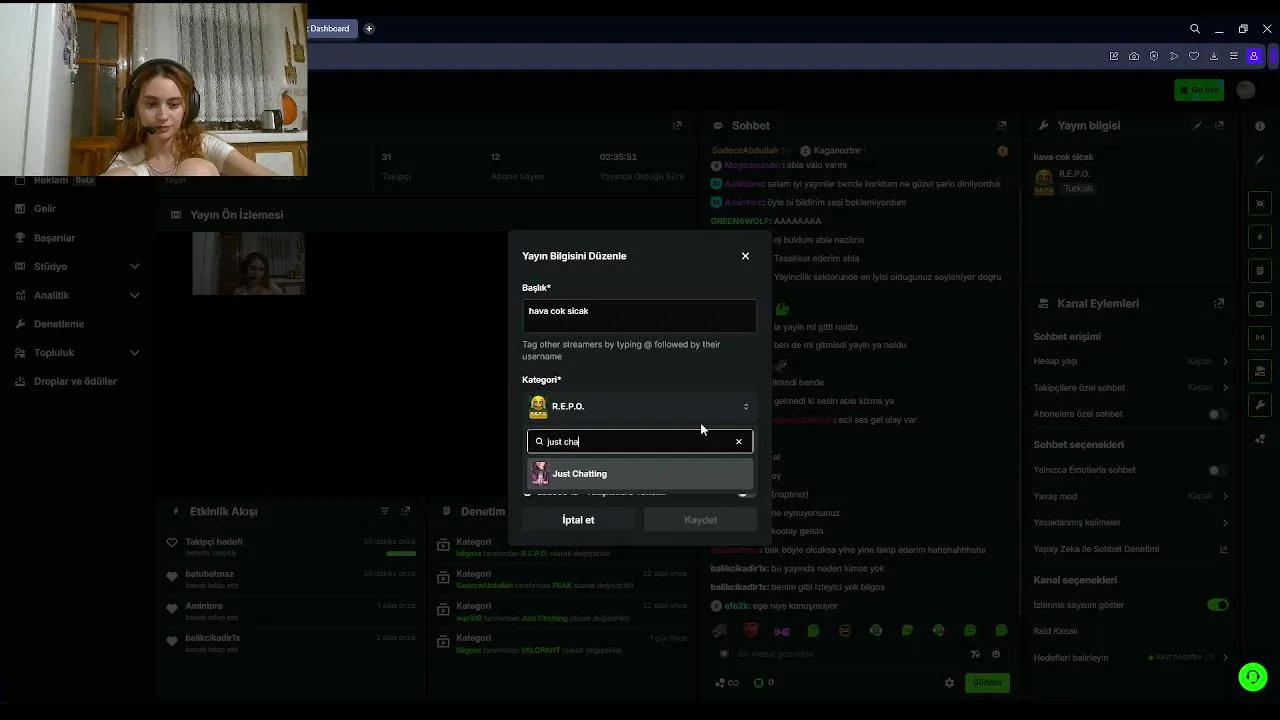Click the Amintore follow activity entry
Image resolution: width=1280 pixels, height=720 pixels.
pos(291,611)
